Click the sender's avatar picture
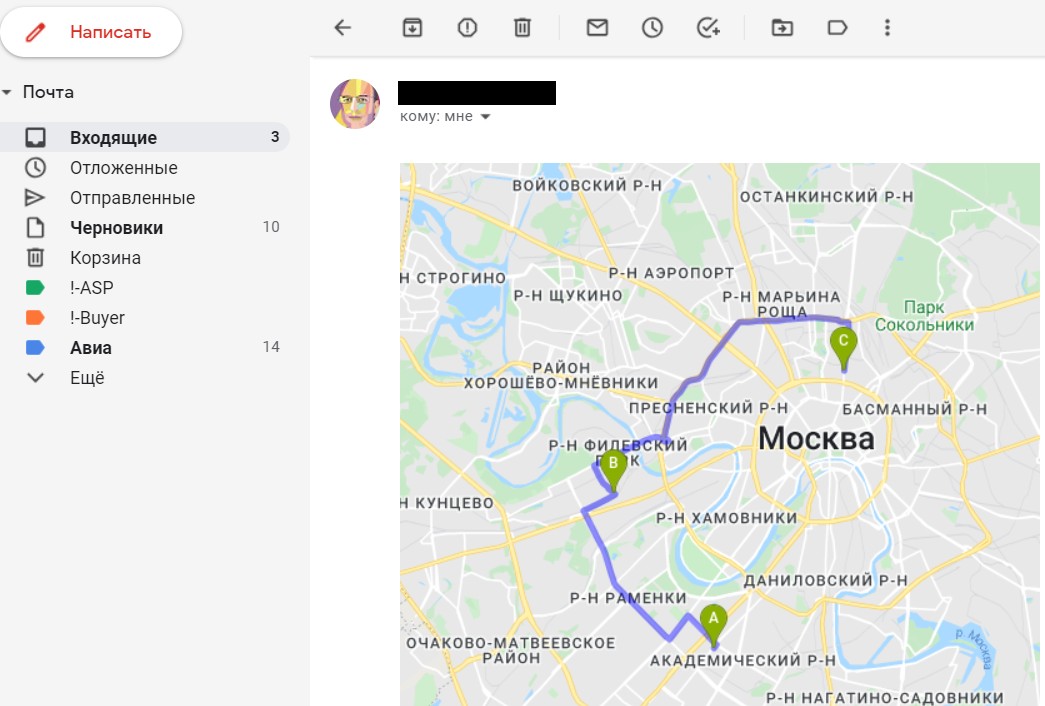Screen dimensions: 1045x706 click(355, 104)
